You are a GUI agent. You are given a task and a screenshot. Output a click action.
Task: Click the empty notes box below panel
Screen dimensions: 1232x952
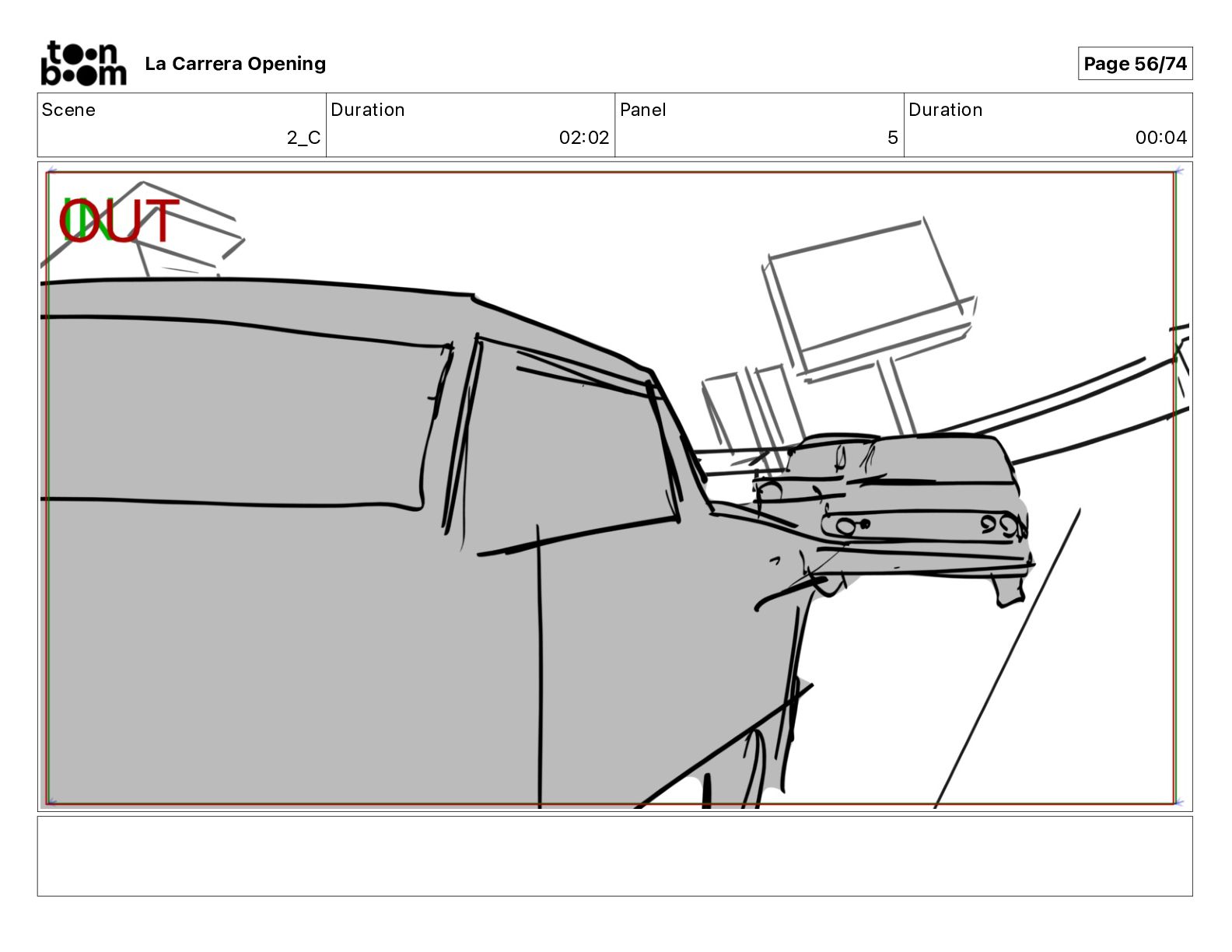coord(614,856)
